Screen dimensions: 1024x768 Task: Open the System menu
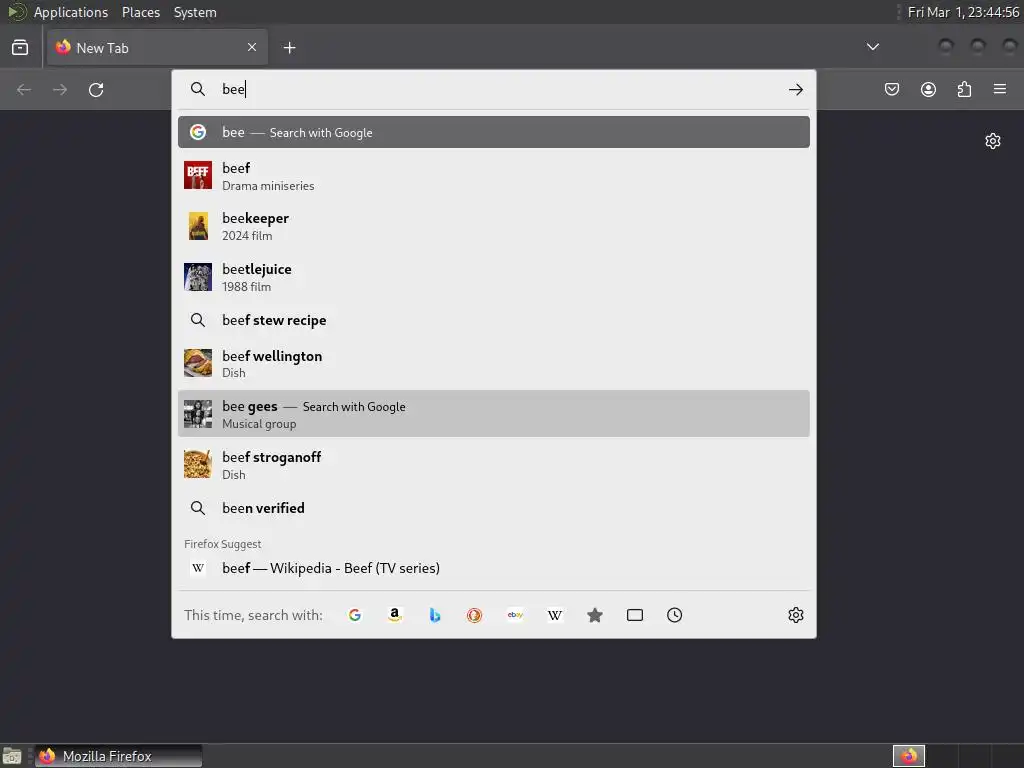coord(195,12)
